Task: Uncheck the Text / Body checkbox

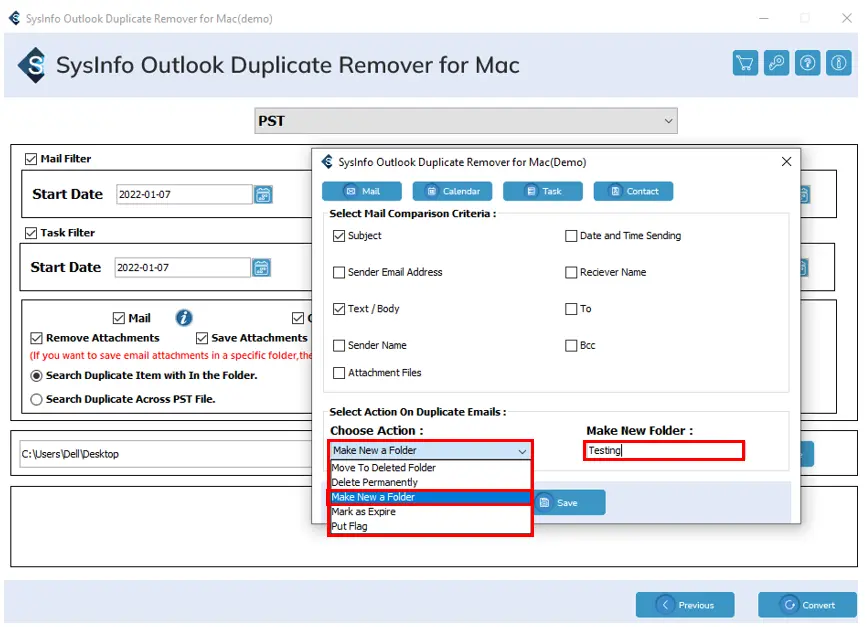Action: pos(339,309)
